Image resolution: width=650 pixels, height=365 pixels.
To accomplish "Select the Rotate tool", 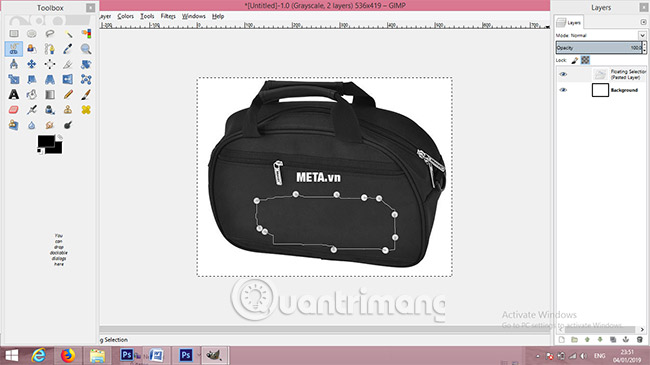I will tap(86, 64).
